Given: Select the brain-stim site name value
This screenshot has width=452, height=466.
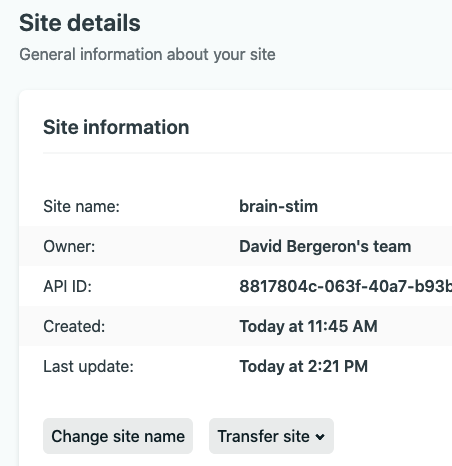Looking at the screenshot, I should coord(279,206).
